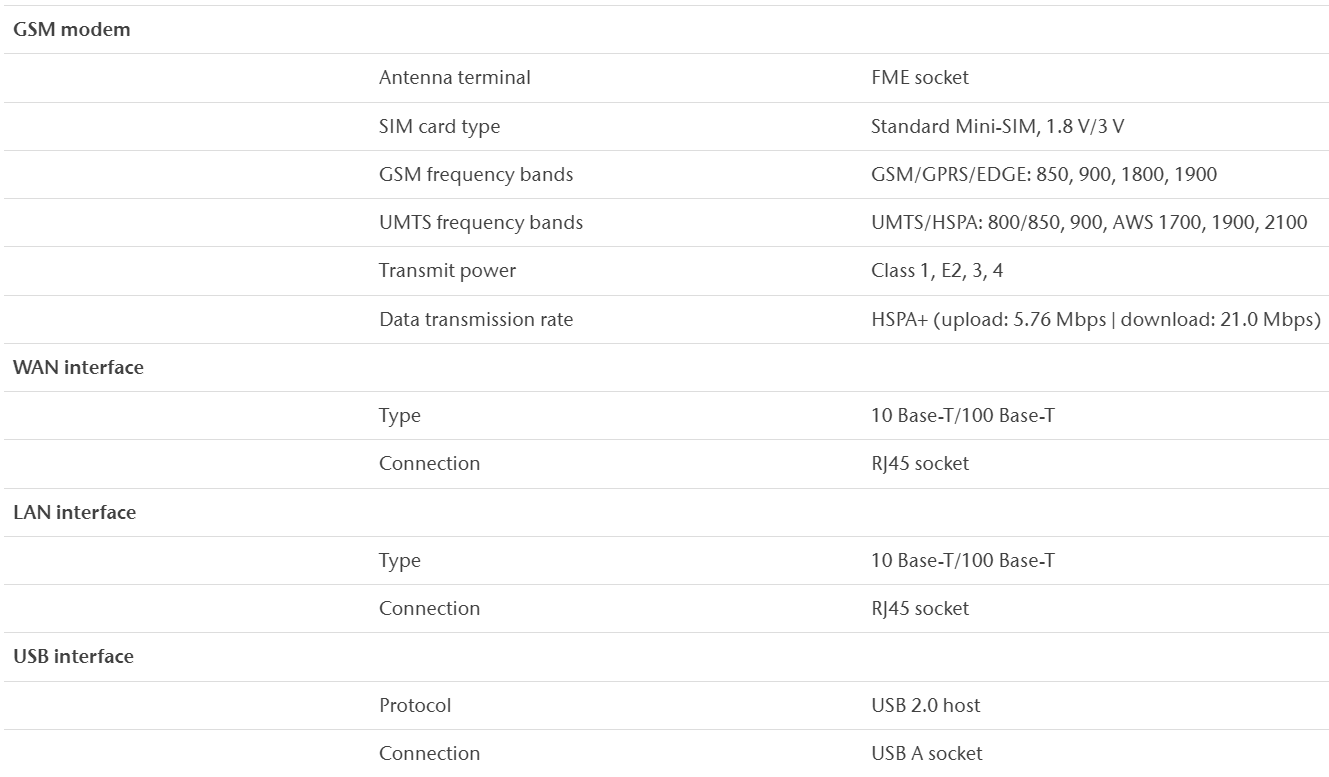Click the Antenna terminal label
The height and width of the screenshot is (777, 1329).
455,77
